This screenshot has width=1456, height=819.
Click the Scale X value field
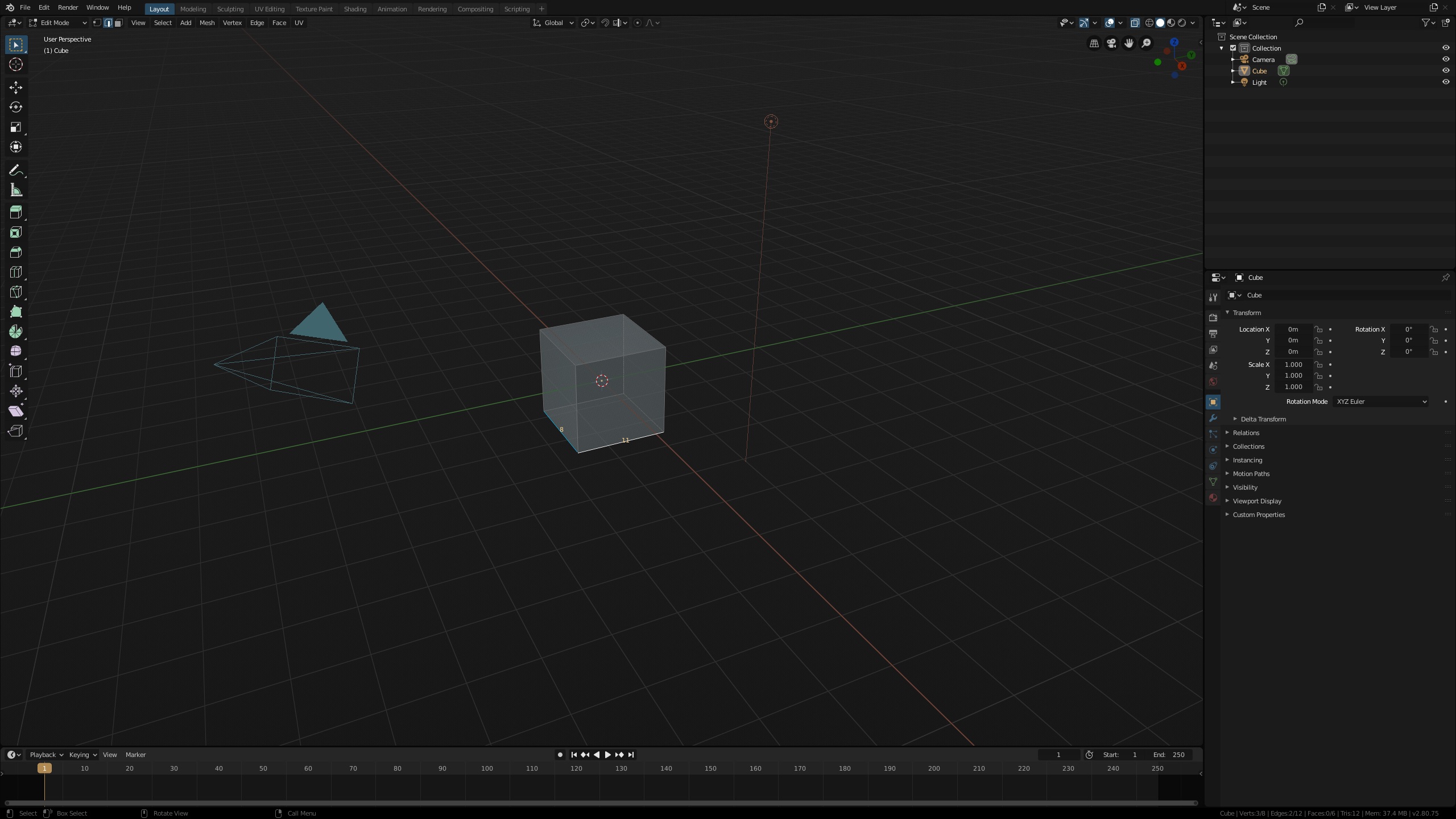pyautogui.click(x=1293, y=365)
